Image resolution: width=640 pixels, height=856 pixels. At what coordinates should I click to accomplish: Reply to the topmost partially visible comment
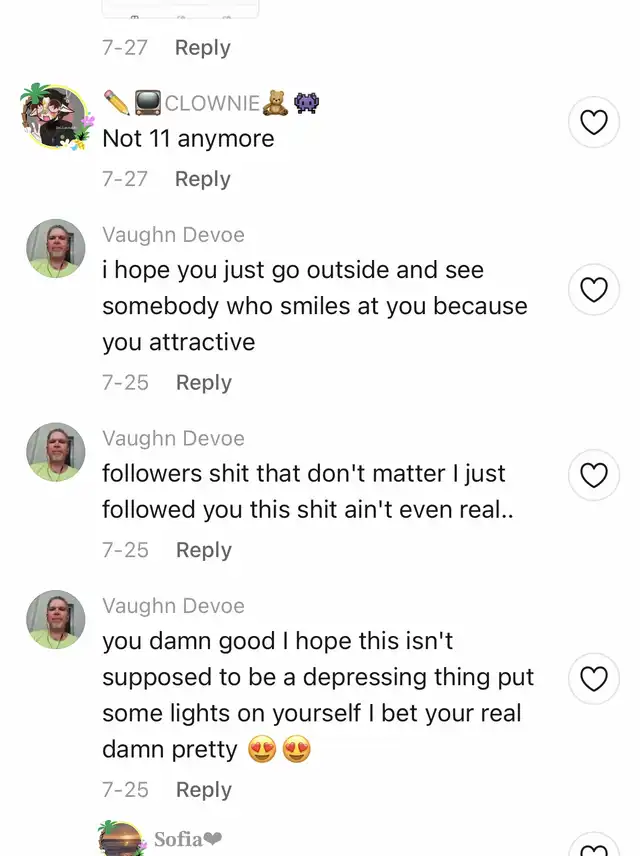point(203,48)
